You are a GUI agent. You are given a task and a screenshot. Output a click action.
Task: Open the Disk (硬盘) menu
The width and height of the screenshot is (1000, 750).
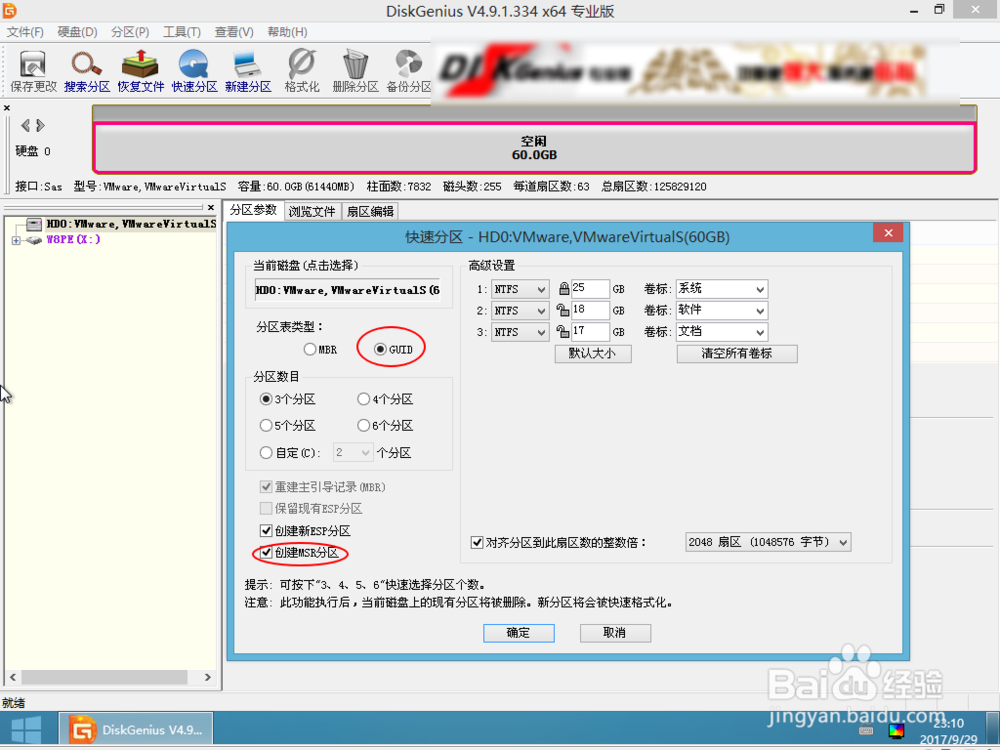(77, 32)
